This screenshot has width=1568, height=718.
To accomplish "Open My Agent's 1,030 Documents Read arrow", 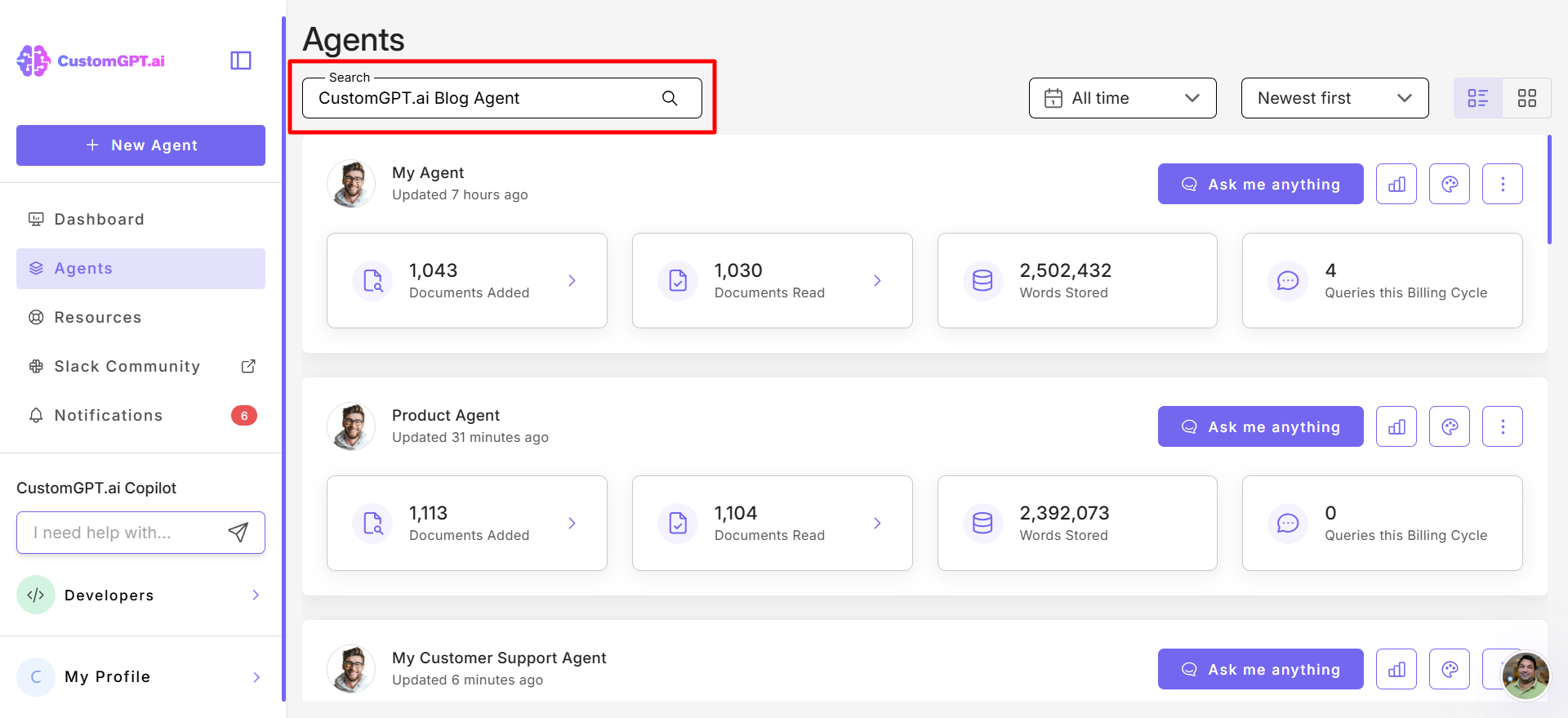I will 877,281.
